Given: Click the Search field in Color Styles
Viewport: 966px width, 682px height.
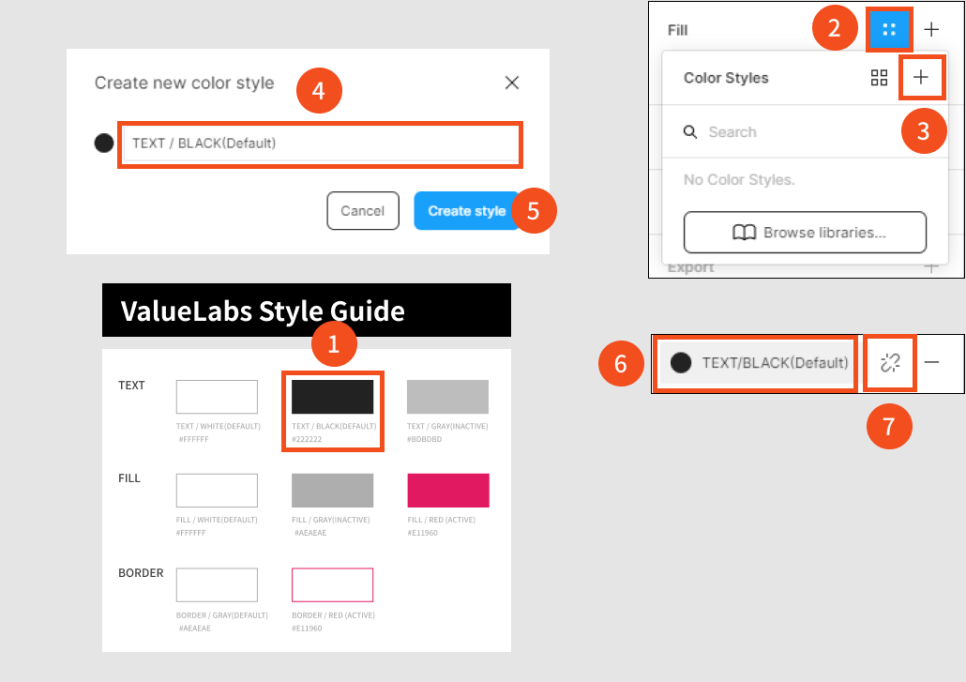Looking at the screenshot, I should pyautogui.click(x=804, y=132).
